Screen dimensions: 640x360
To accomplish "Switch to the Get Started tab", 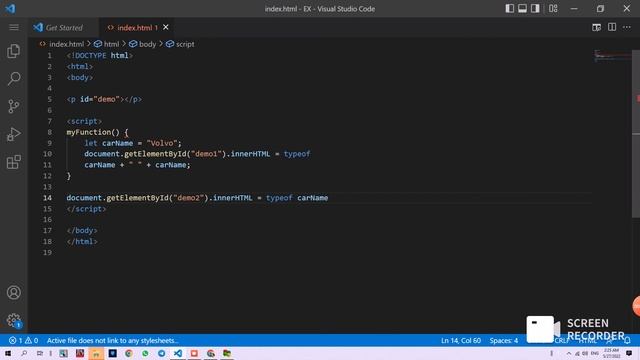I will (64, 27).
